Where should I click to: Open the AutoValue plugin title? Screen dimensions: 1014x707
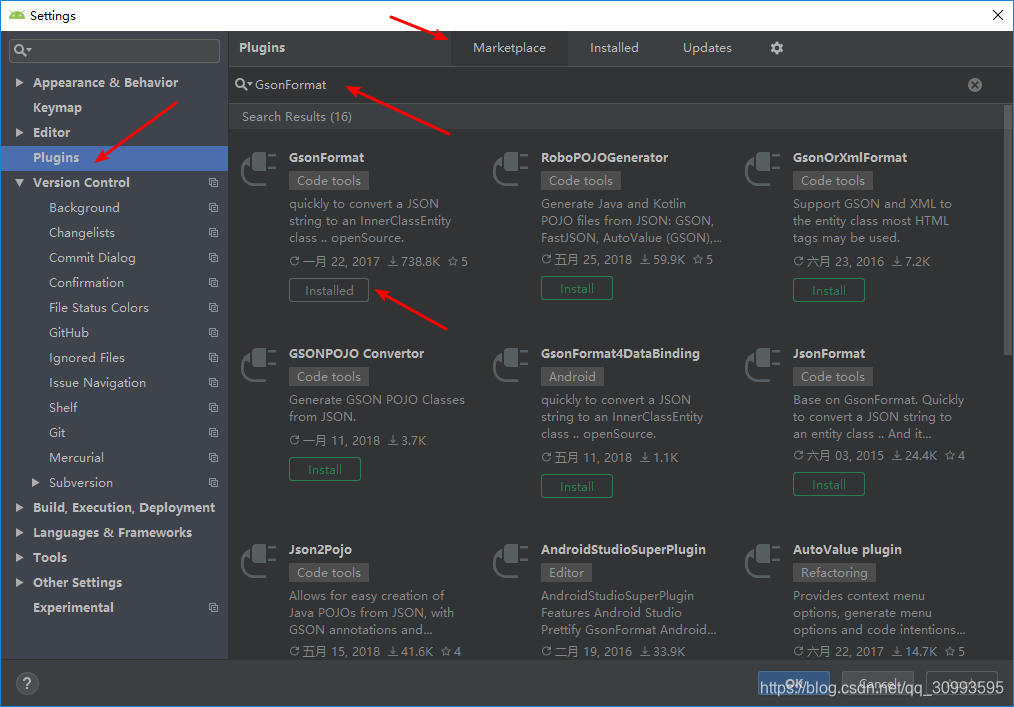(847, 550)
